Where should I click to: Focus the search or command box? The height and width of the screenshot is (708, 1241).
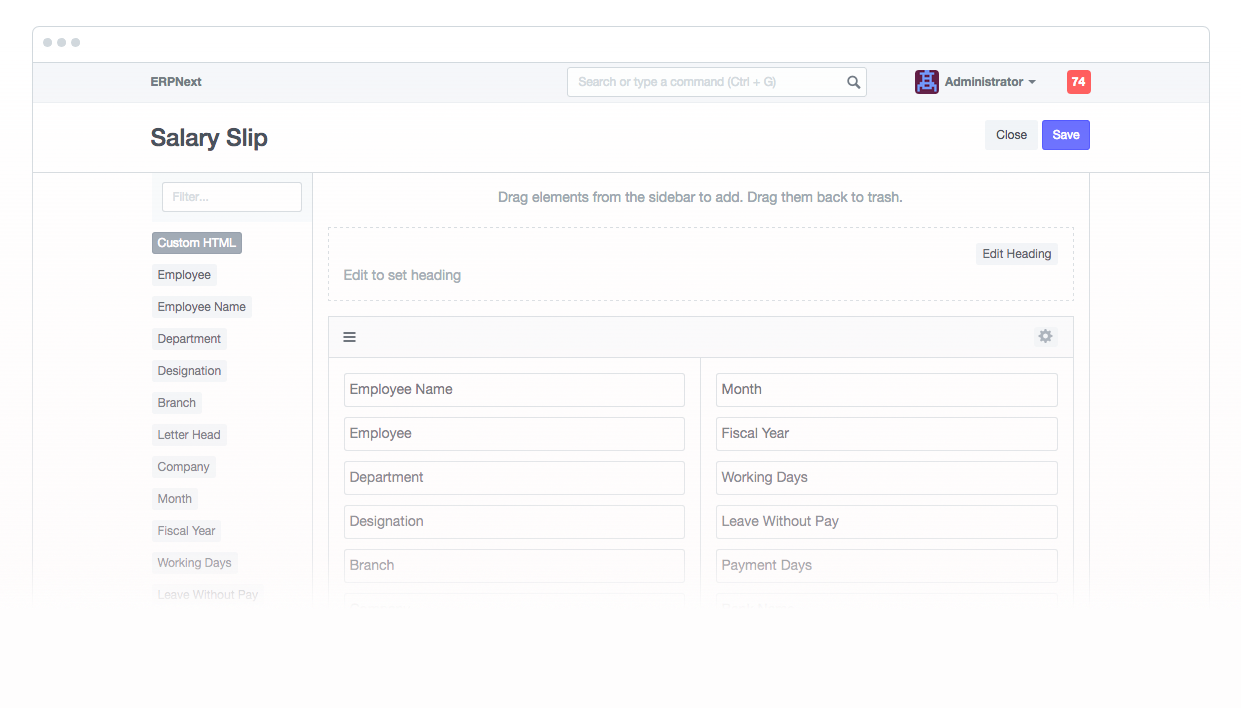coord(716,82)
